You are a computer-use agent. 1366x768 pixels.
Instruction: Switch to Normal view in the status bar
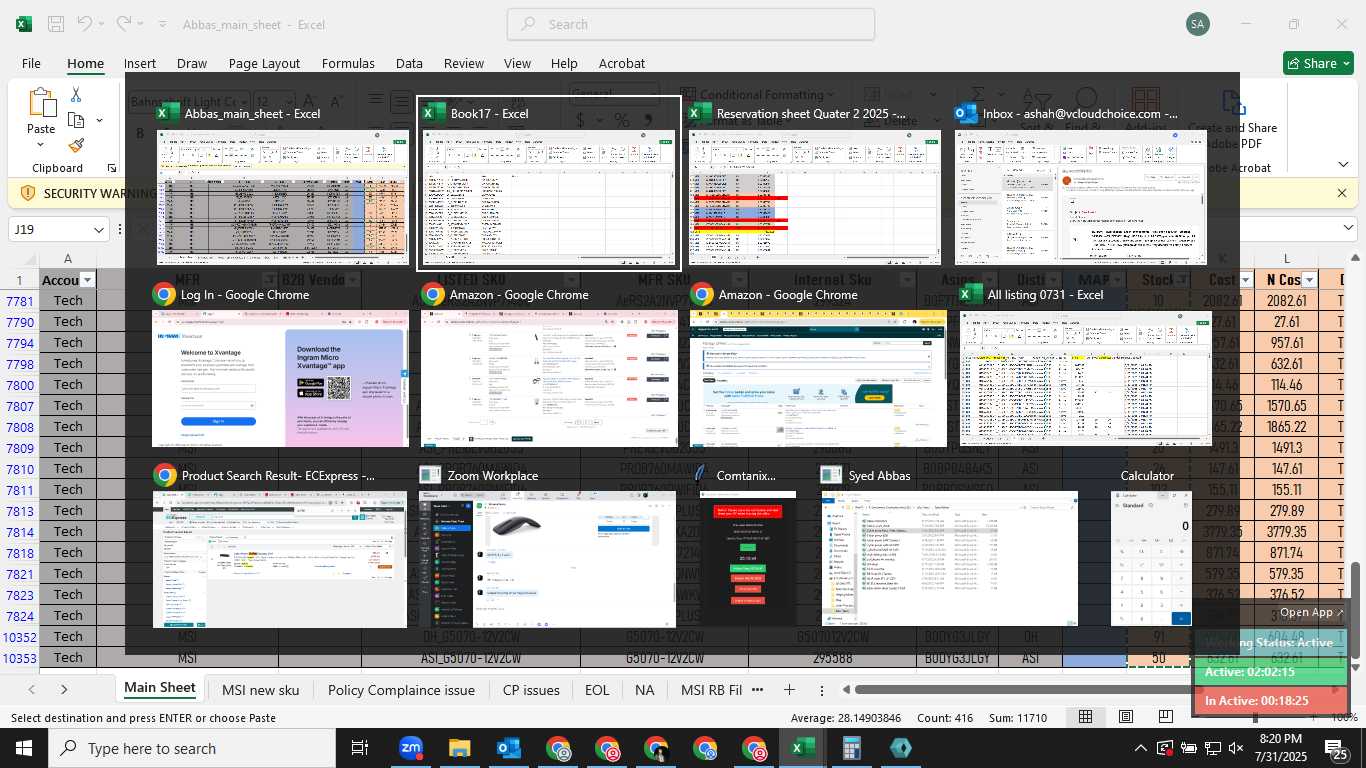1085,717
